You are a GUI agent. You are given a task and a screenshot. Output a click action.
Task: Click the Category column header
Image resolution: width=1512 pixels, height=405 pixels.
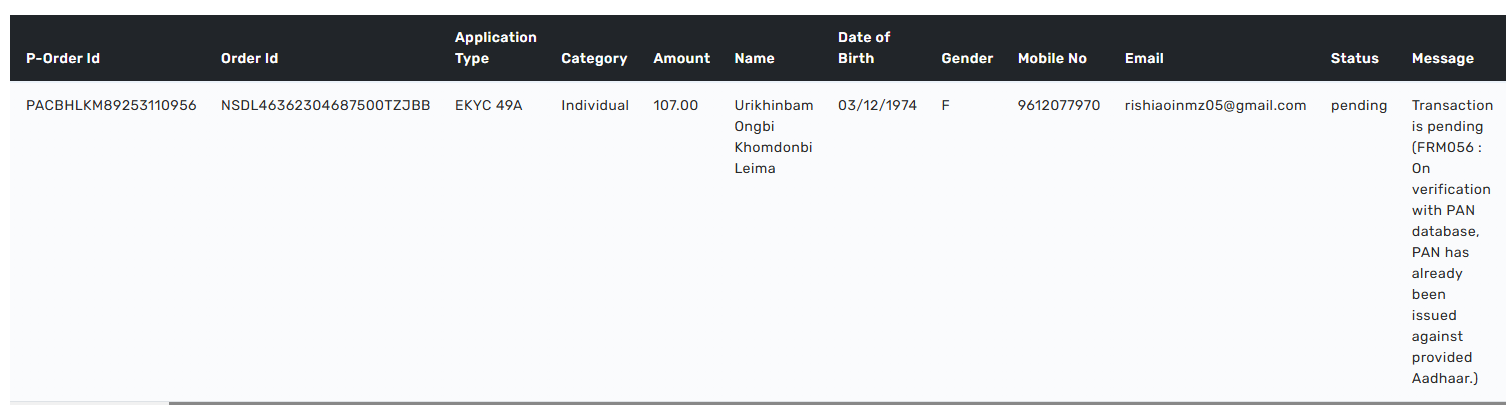[x=594, y=58]
